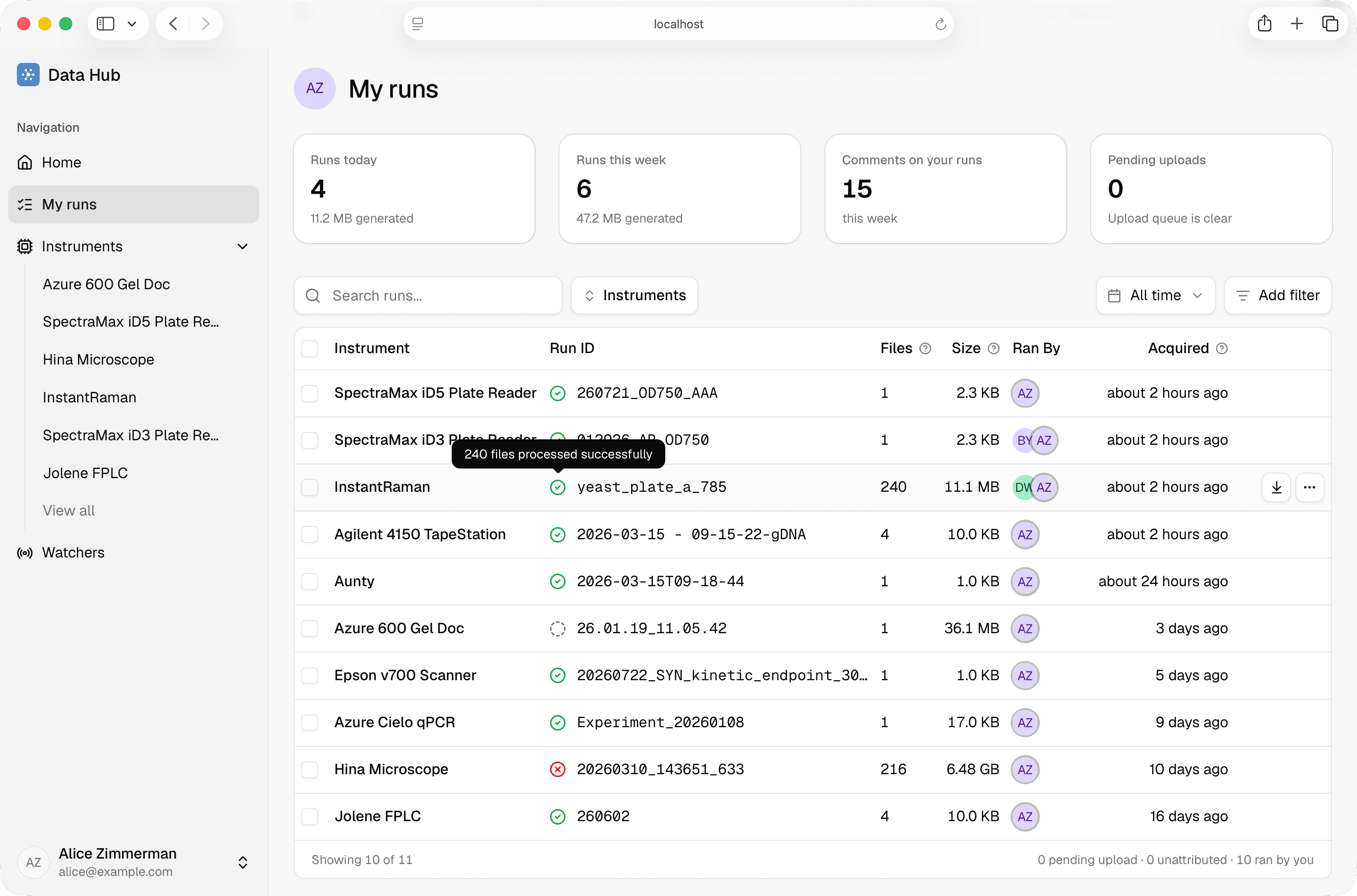Open the browser sidebar toggle icon
1357x896 pixels.
point(106,23)
